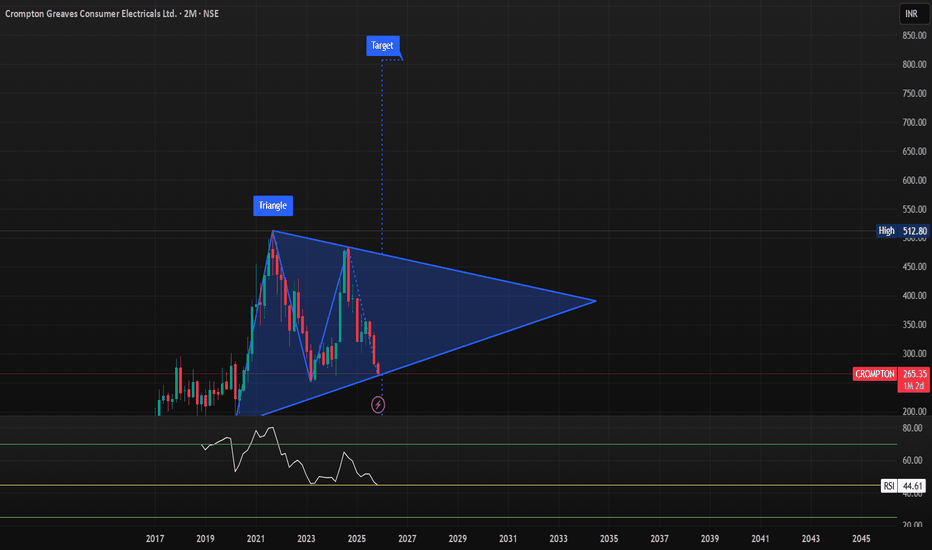Viewport: 932px width, 550px height.
Task: Click the 265.35 current price label
Action: click(x=914, y=374)
